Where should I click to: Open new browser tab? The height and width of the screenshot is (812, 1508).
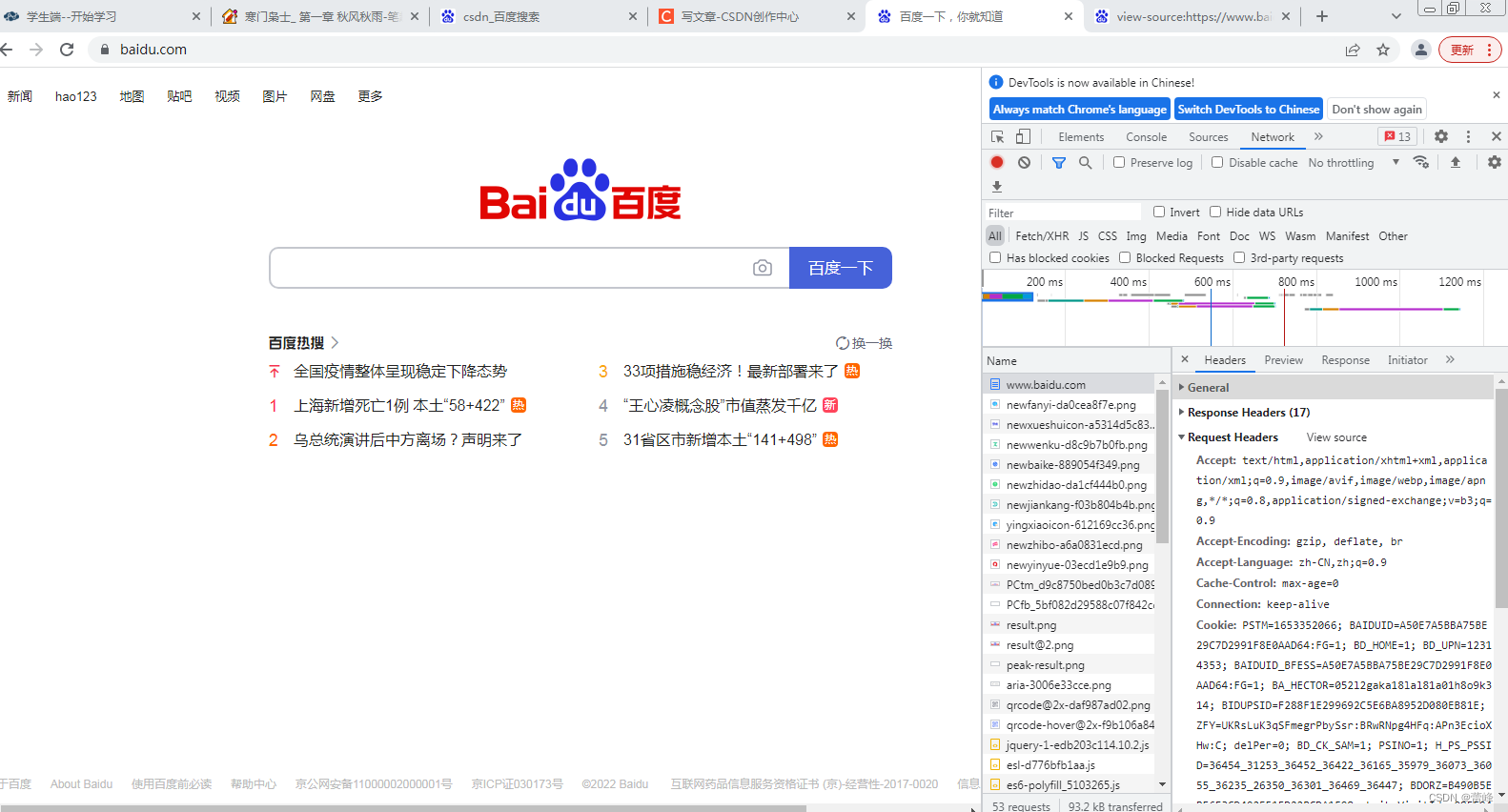click(x=1322, y=16)
